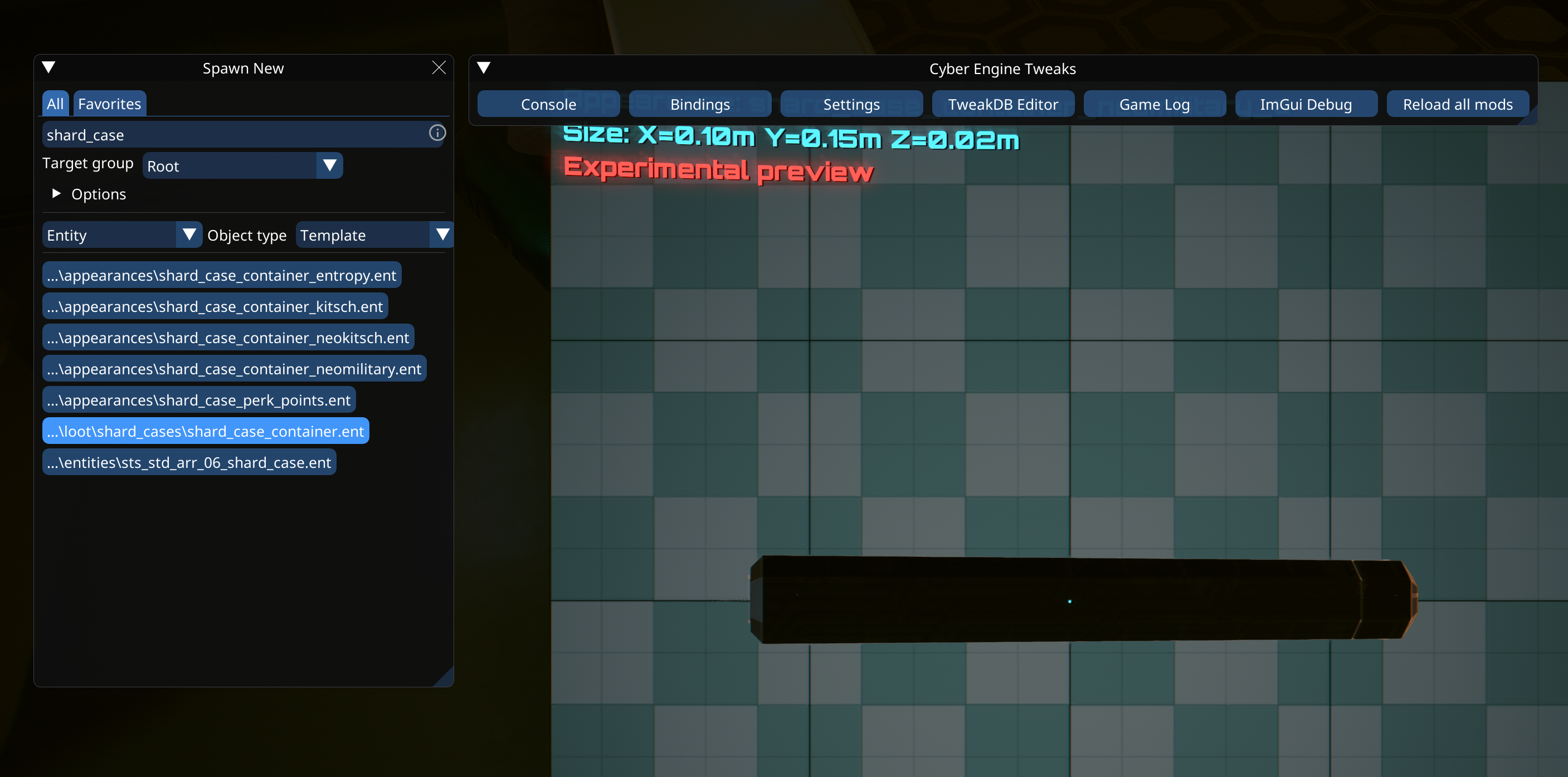Open the ImGui Debug window
Image resolution: width=1568 pixels, height=777 pixels.
pyautogui.click(x=1306, y=105)
